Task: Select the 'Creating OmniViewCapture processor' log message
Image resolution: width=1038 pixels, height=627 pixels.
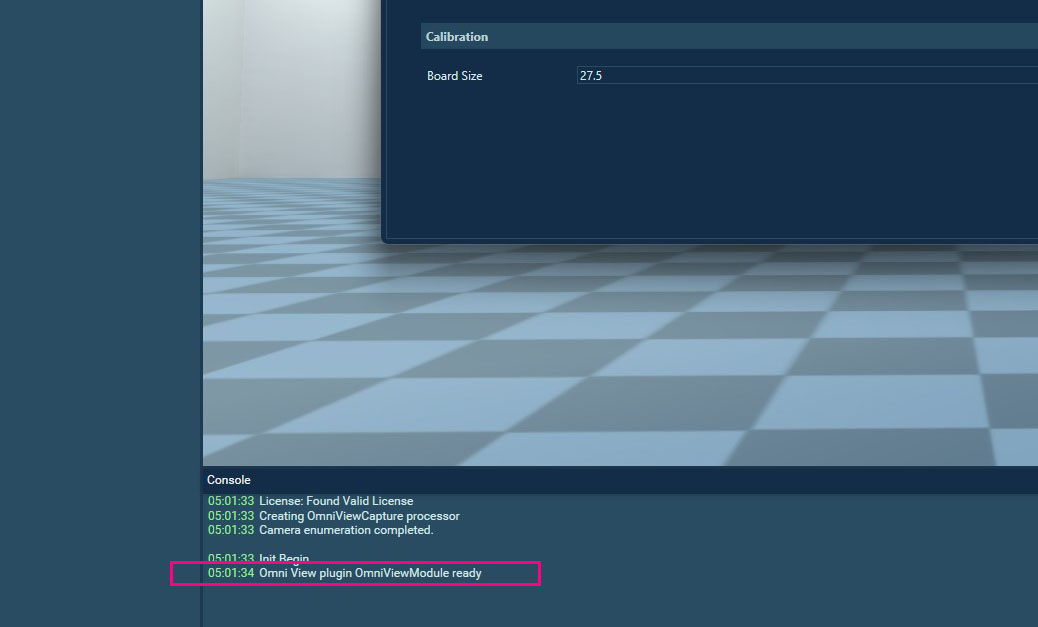Action: pyautogui.click(x=359, y=516)
